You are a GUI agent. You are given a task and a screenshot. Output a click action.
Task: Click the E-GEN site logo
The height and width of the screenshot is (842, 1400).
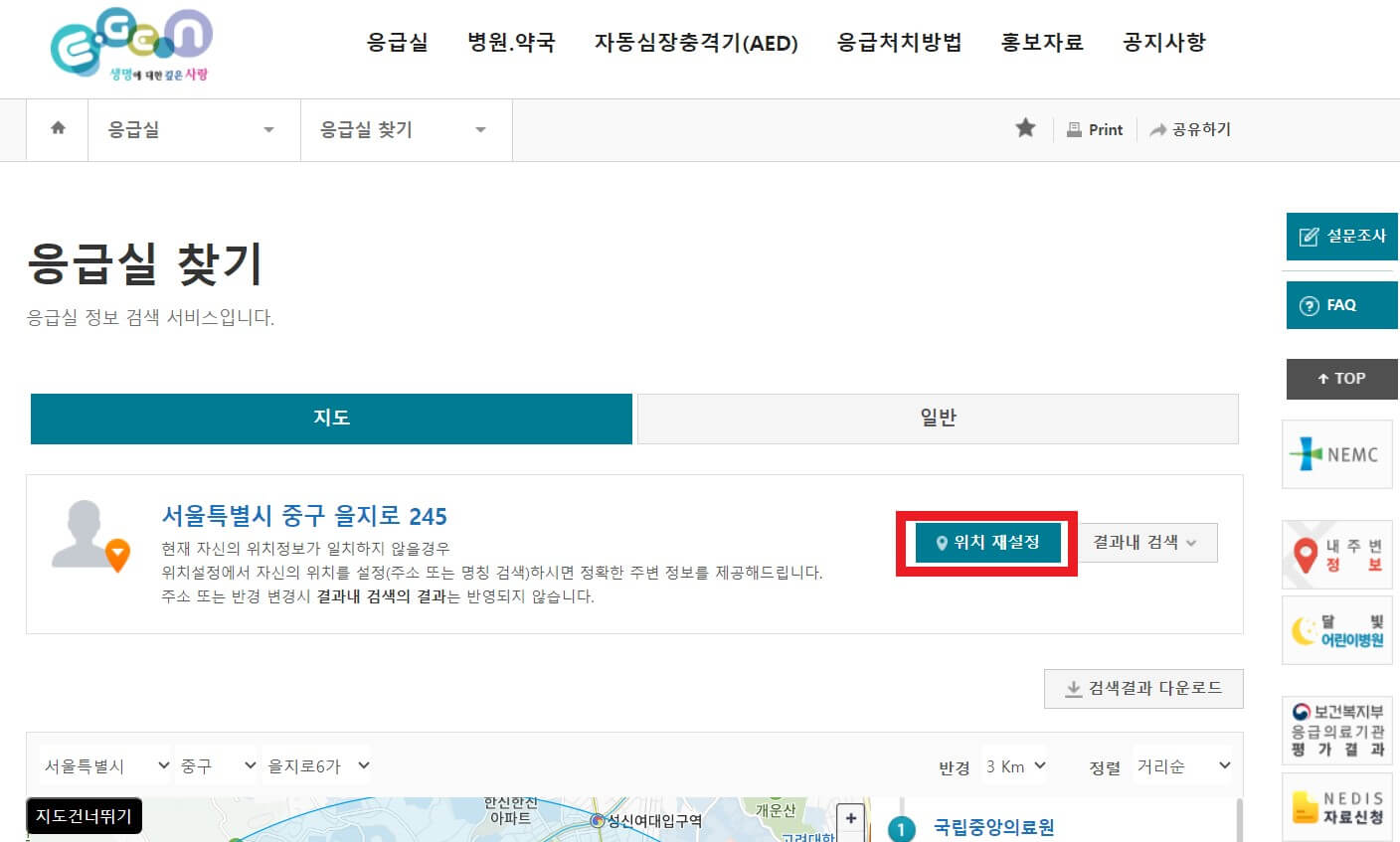click(x=129, y=42)
